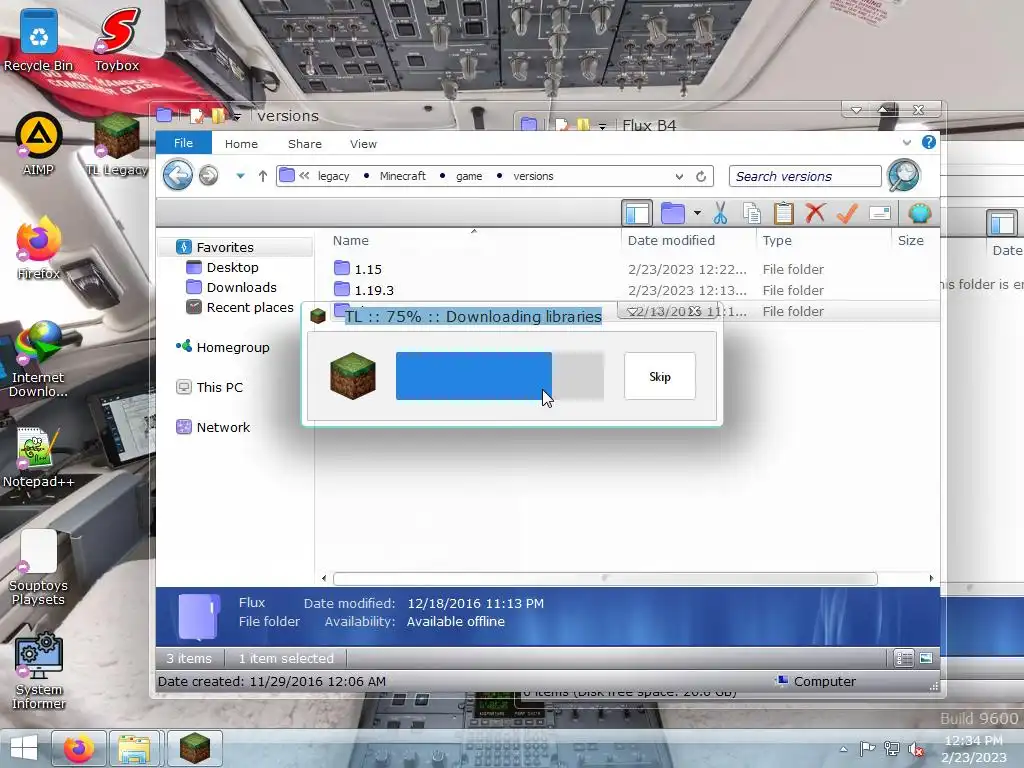Launch AIMP from the desktop

(39, 144)
